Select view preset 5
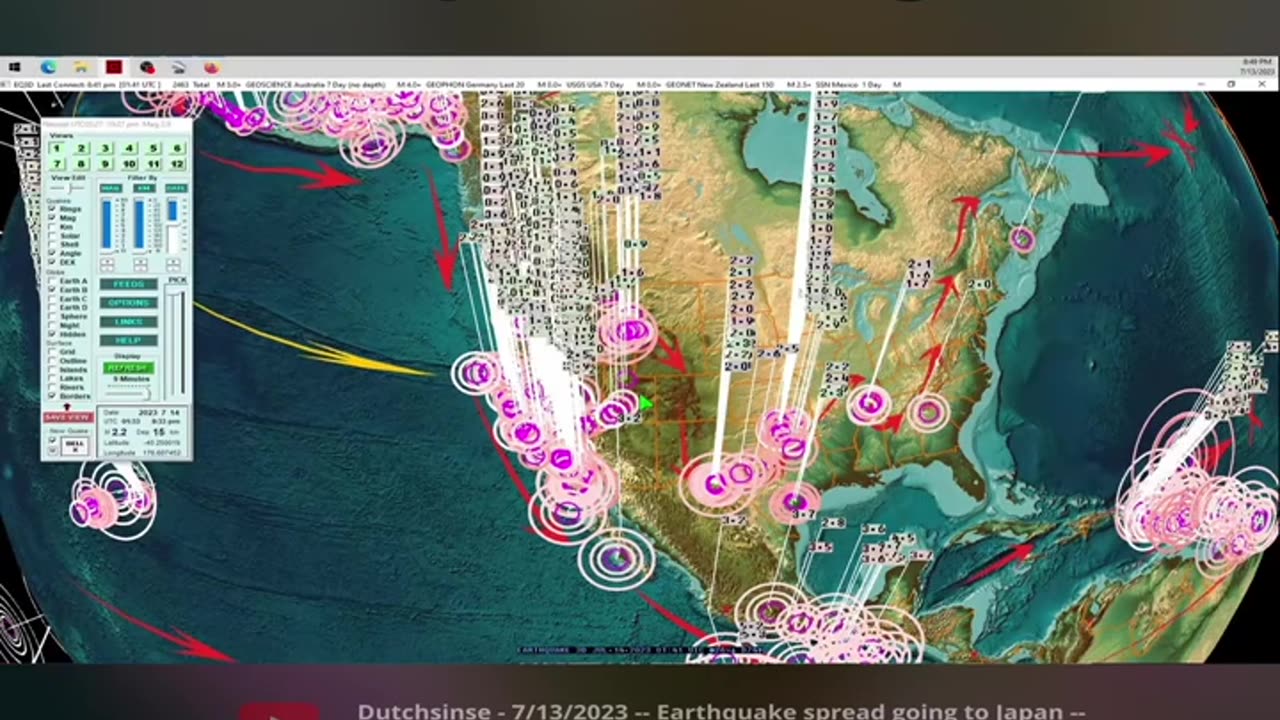Screen dimensions: 1280x720 (x=153, y=148)
